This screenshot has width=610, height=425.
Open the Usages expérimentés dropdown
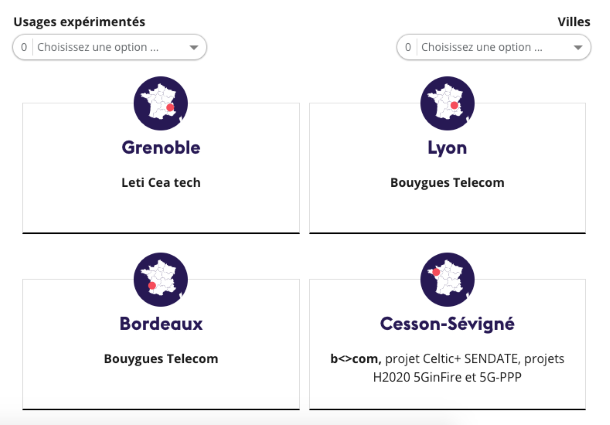click(x=110, y=47)
